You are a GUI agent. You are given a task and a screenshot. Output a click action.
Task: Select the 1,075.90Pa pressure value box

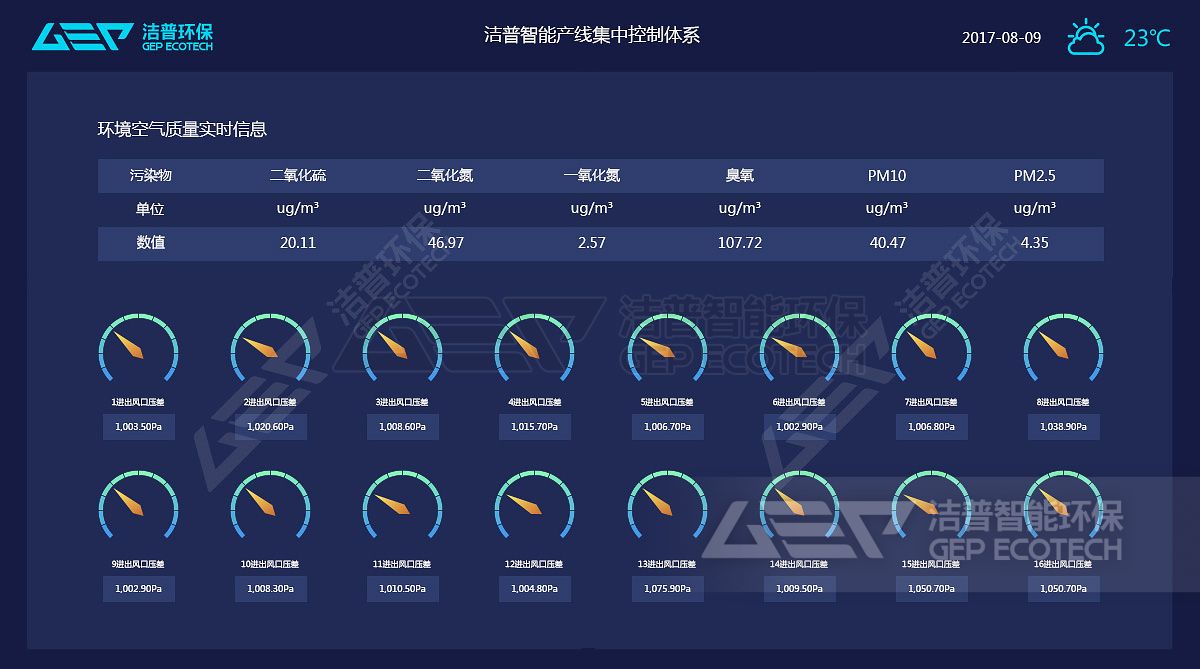(x=666, y=589)
